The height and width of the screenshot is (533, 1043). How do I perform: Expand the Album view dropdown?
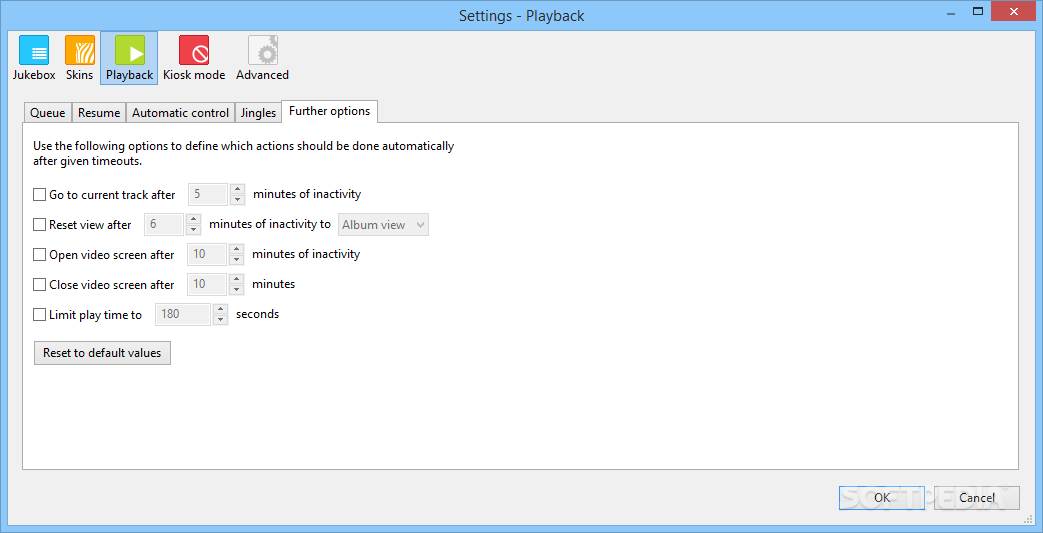click(384, 225)
